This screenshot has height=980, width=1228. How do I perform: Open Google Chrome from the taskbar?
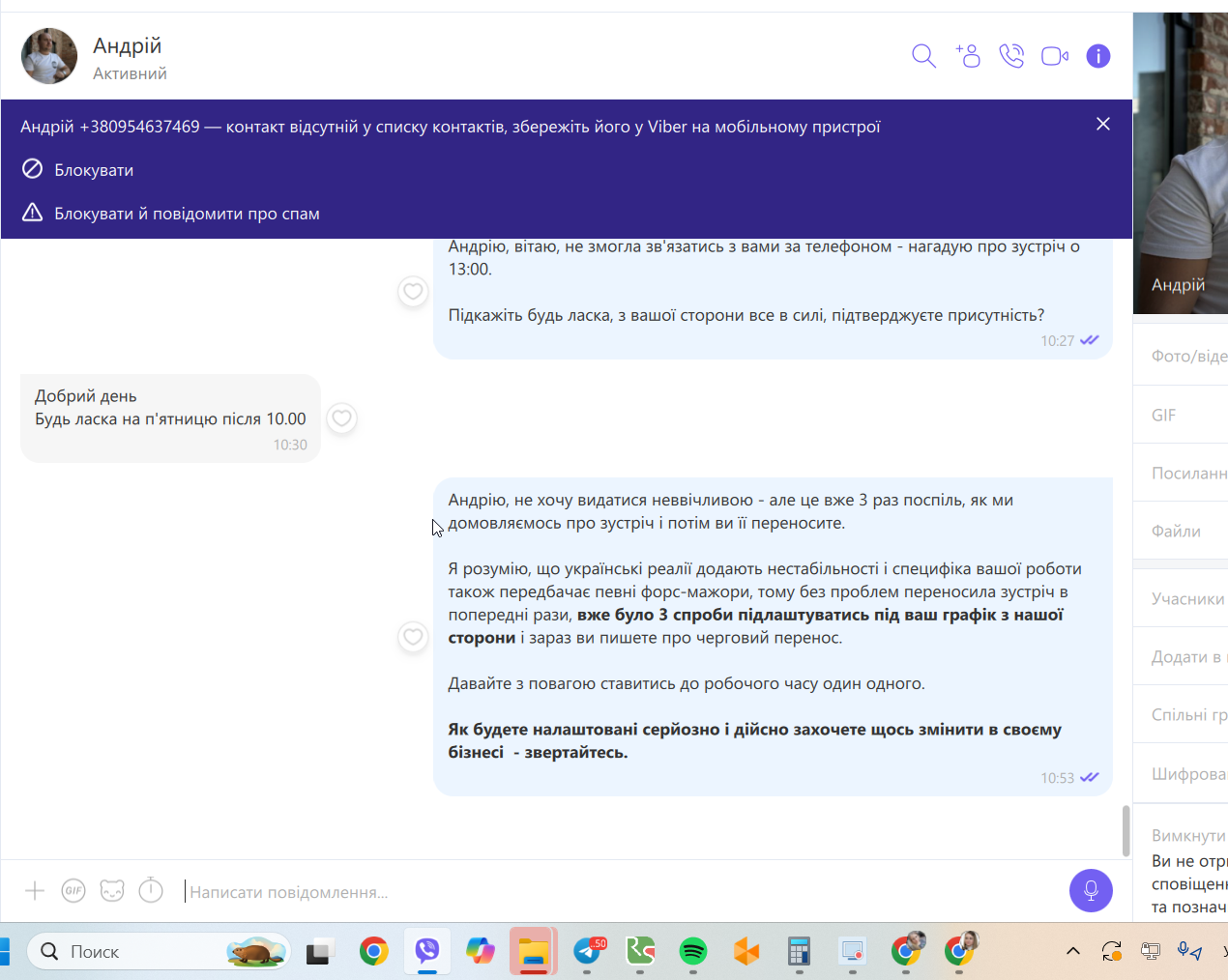pyautogui.click(x=373, y=952)
